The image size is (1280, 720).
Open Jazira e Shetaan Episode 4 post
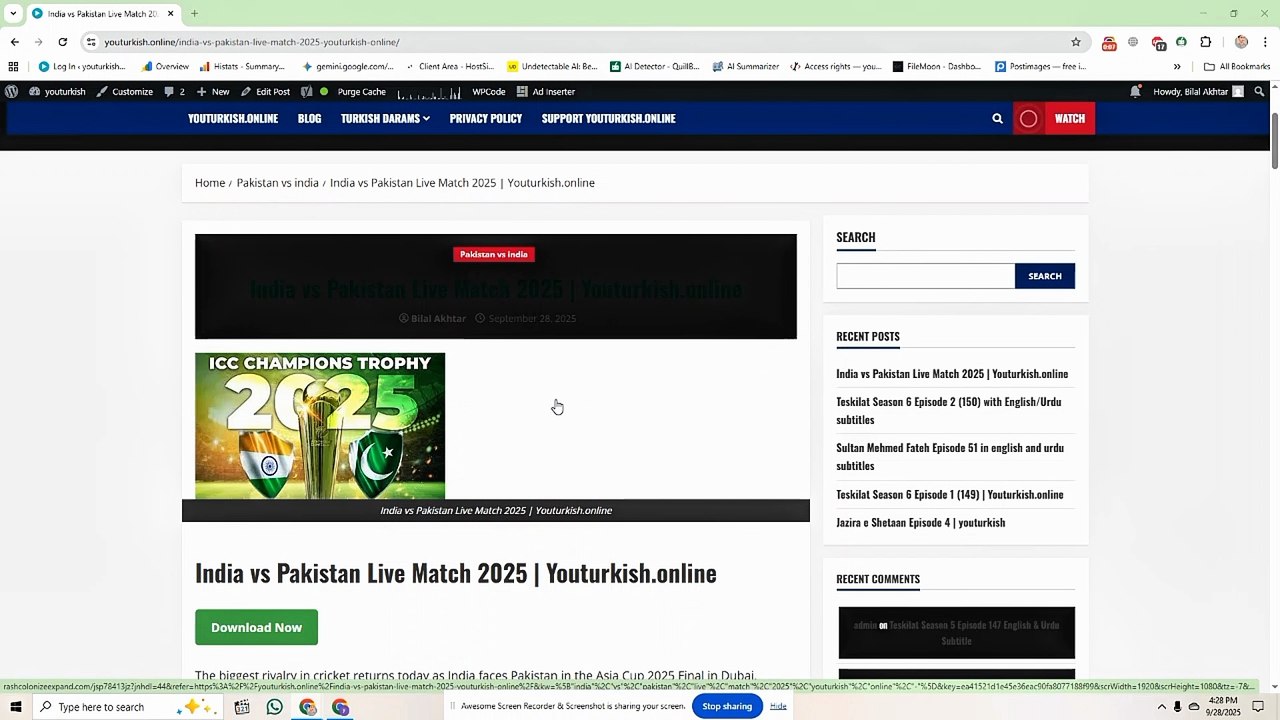tap(921, 522)
